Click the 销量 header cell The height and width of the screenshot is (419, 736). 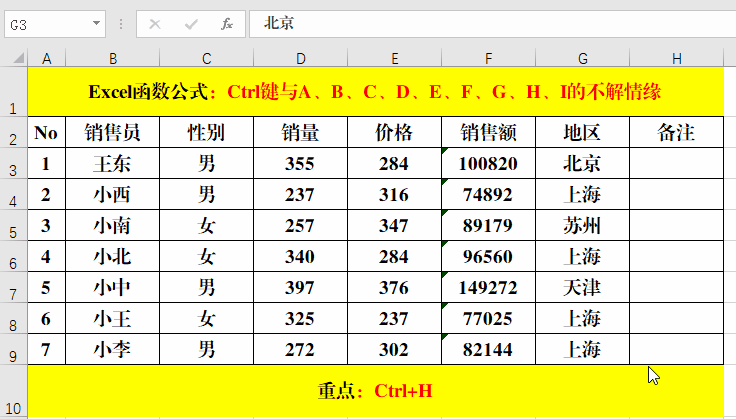click(x=300, y=132)
